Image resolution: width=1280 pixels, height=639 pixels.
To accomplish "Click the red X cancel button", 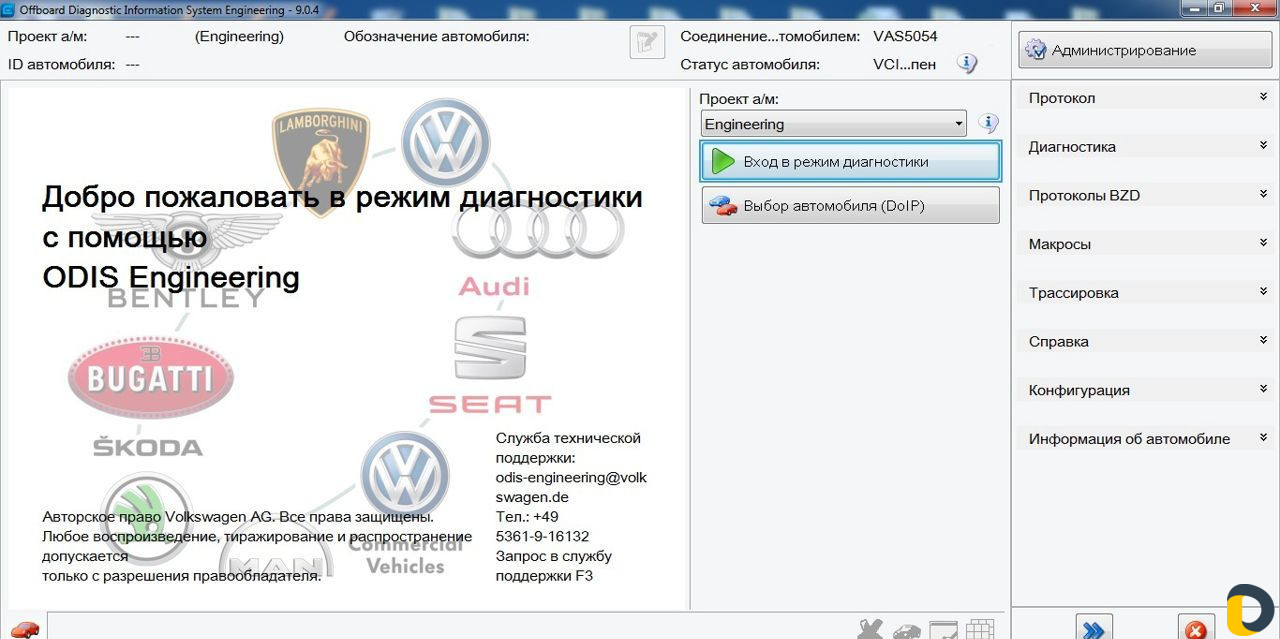I will point(1196,628).
